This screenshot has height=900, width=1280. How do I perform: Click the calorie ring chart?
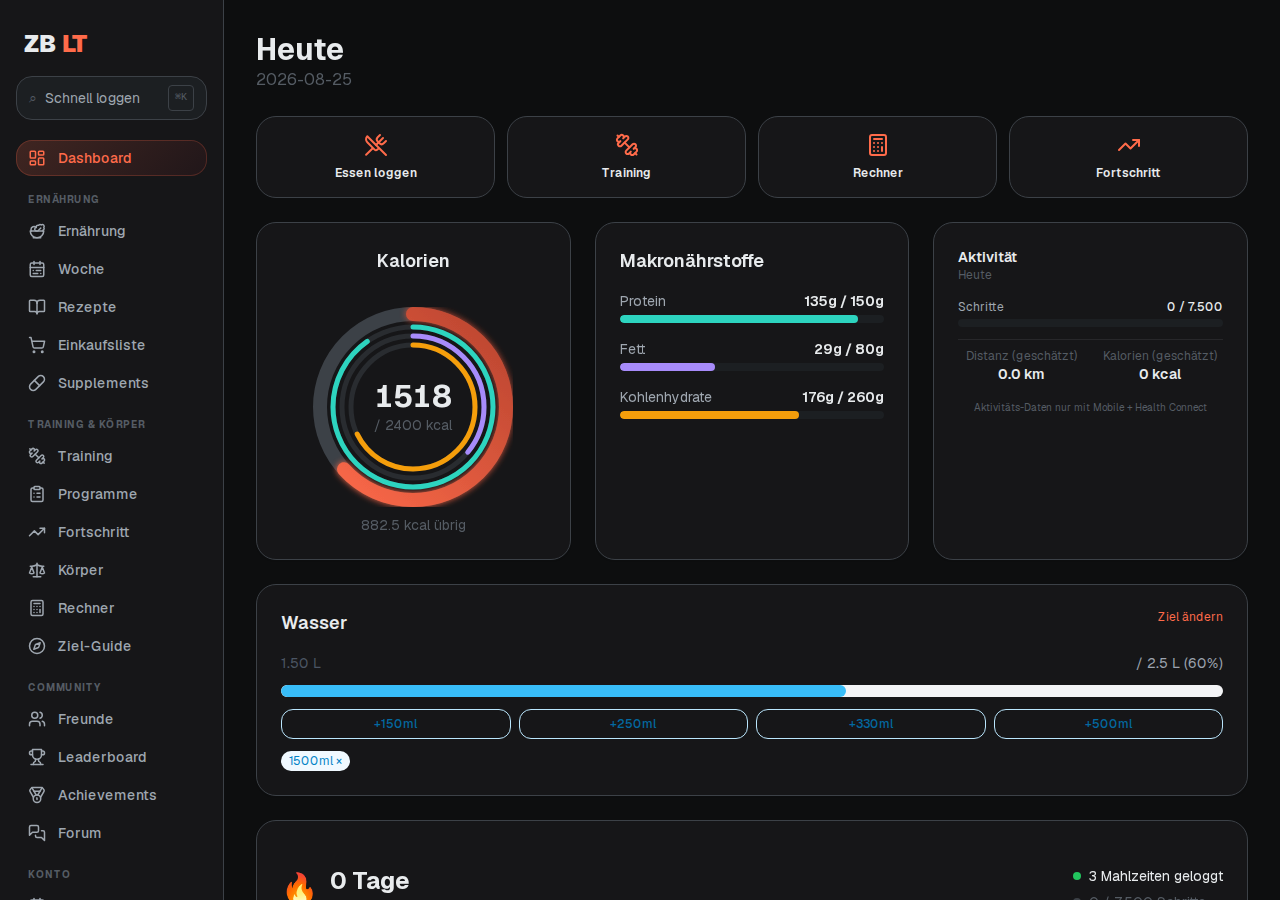pyautogui.click(x=413, y=407)
